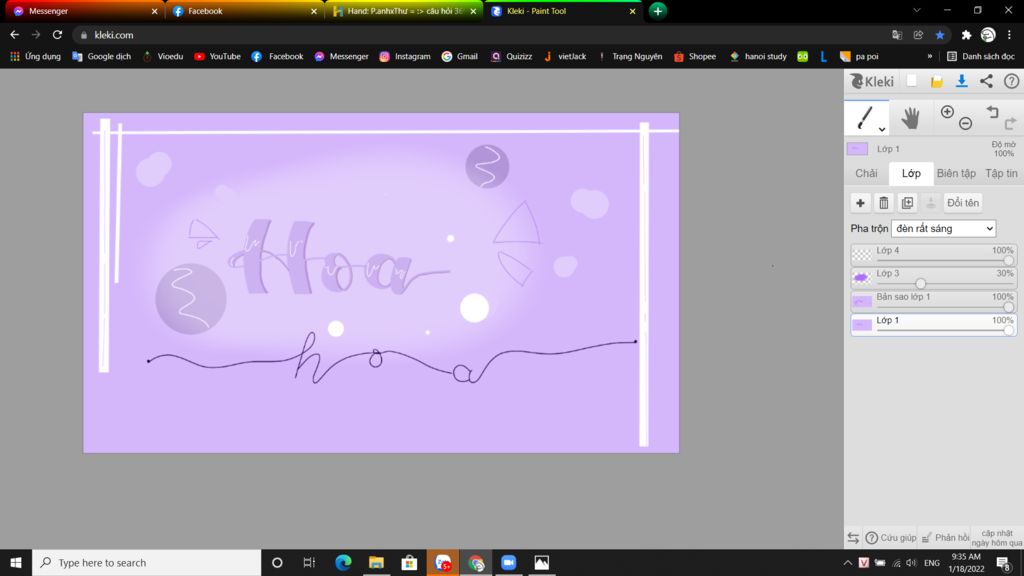The image size is (1024, 576).
Task: Select the hand pan tool
Action: 910,118
